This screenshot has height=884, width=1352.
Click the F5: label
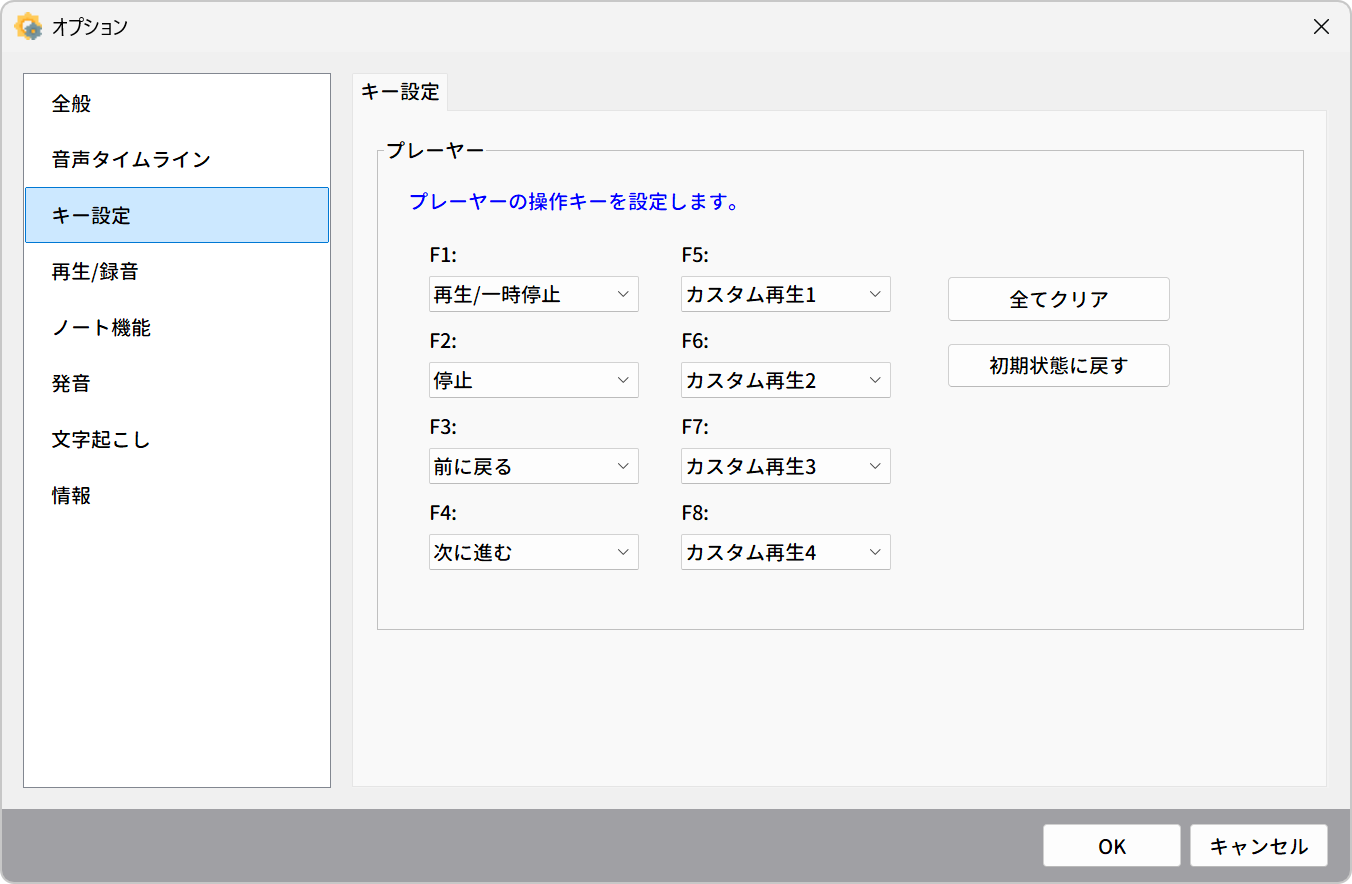click(x=695, y=255)
